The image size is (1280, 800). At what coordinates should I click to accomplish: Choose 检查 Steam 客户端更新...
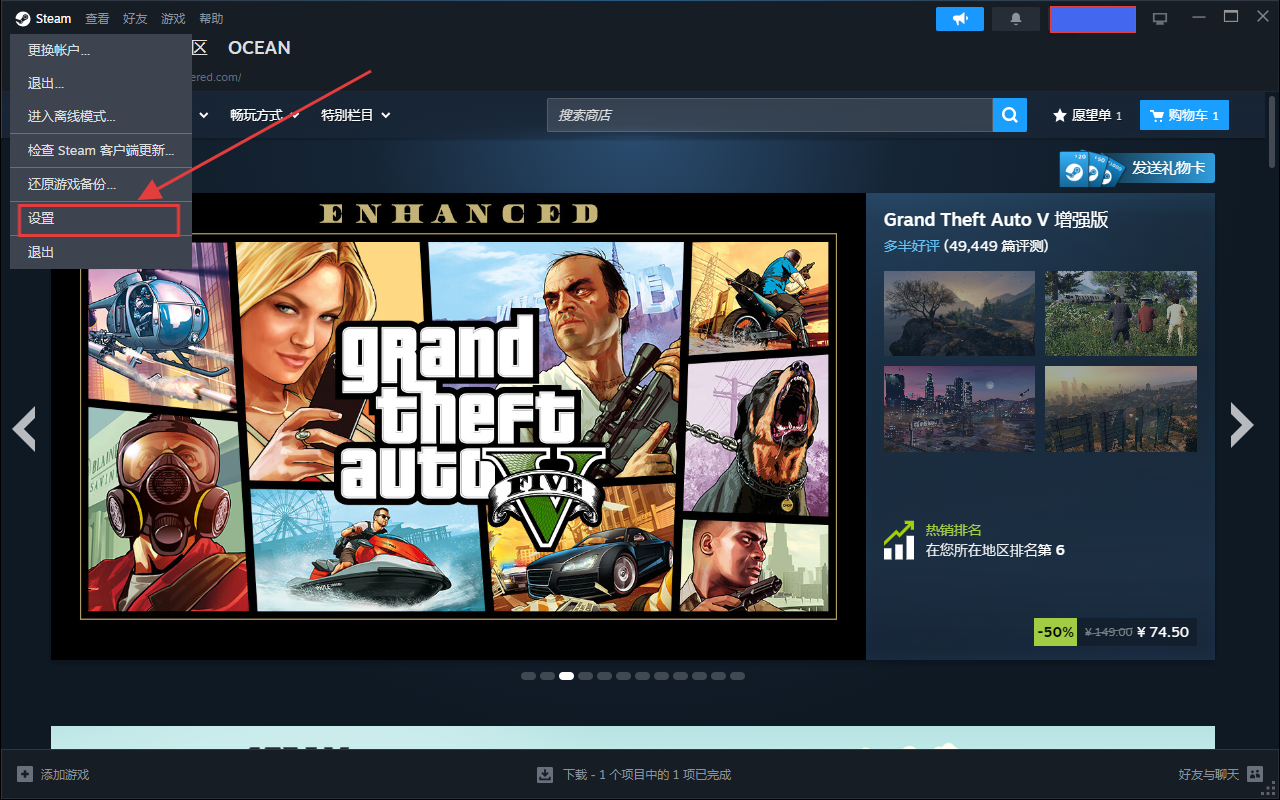tap(101, 150)
